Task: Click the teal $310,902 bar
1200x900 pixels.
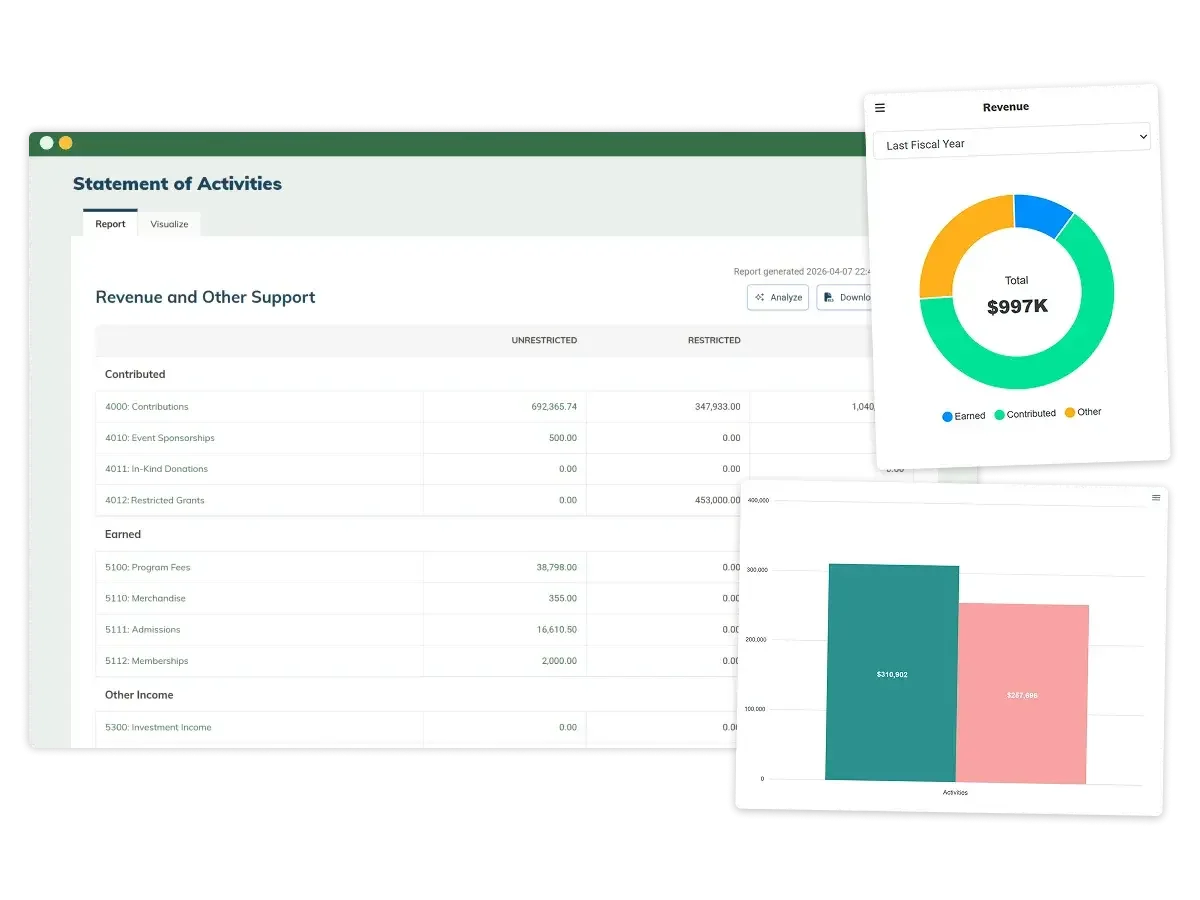Action: pos(892,672)
